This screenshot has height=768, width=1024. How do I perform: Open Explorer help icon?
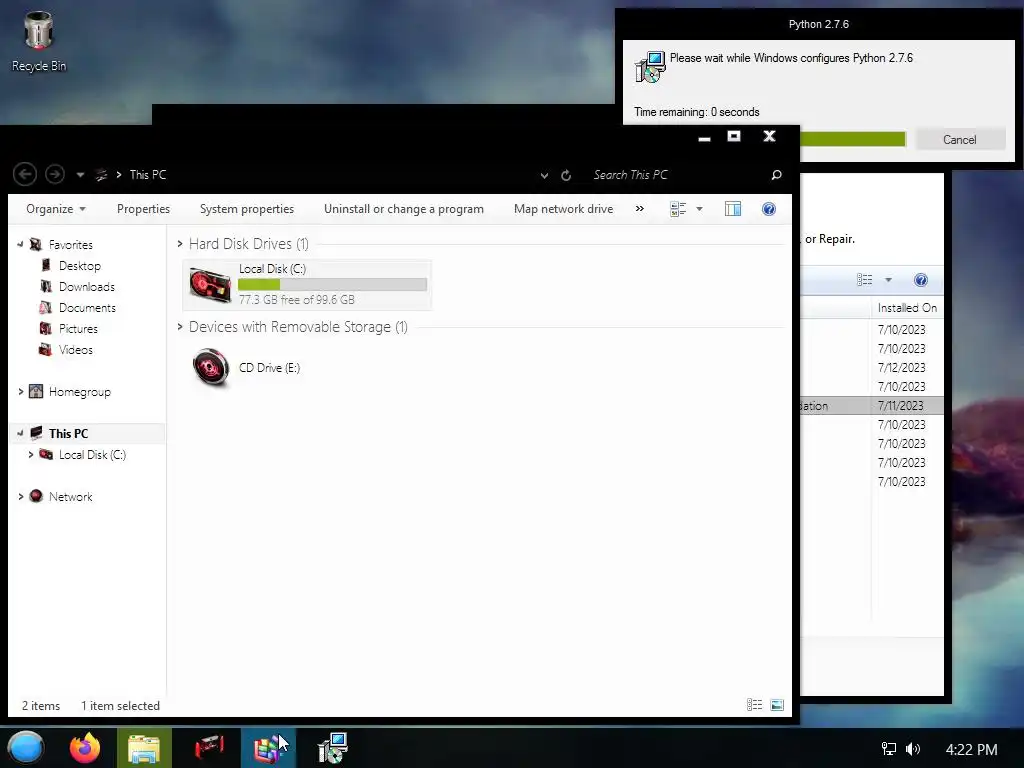point(769,209)
